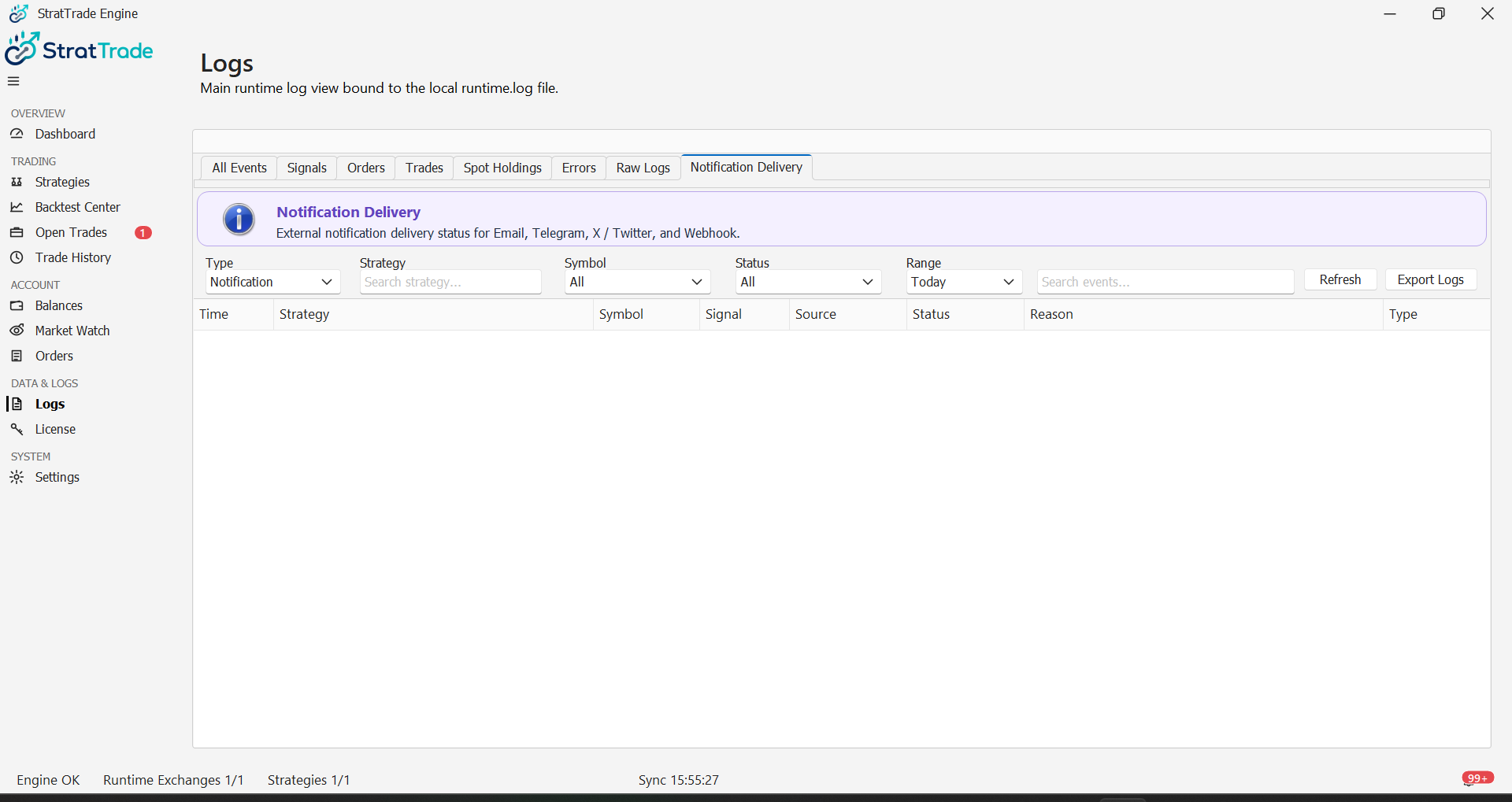This screenshot has width=1512, height=802.
Task: Click the Logs document icon in sidebar
Action: click(17, 404)
